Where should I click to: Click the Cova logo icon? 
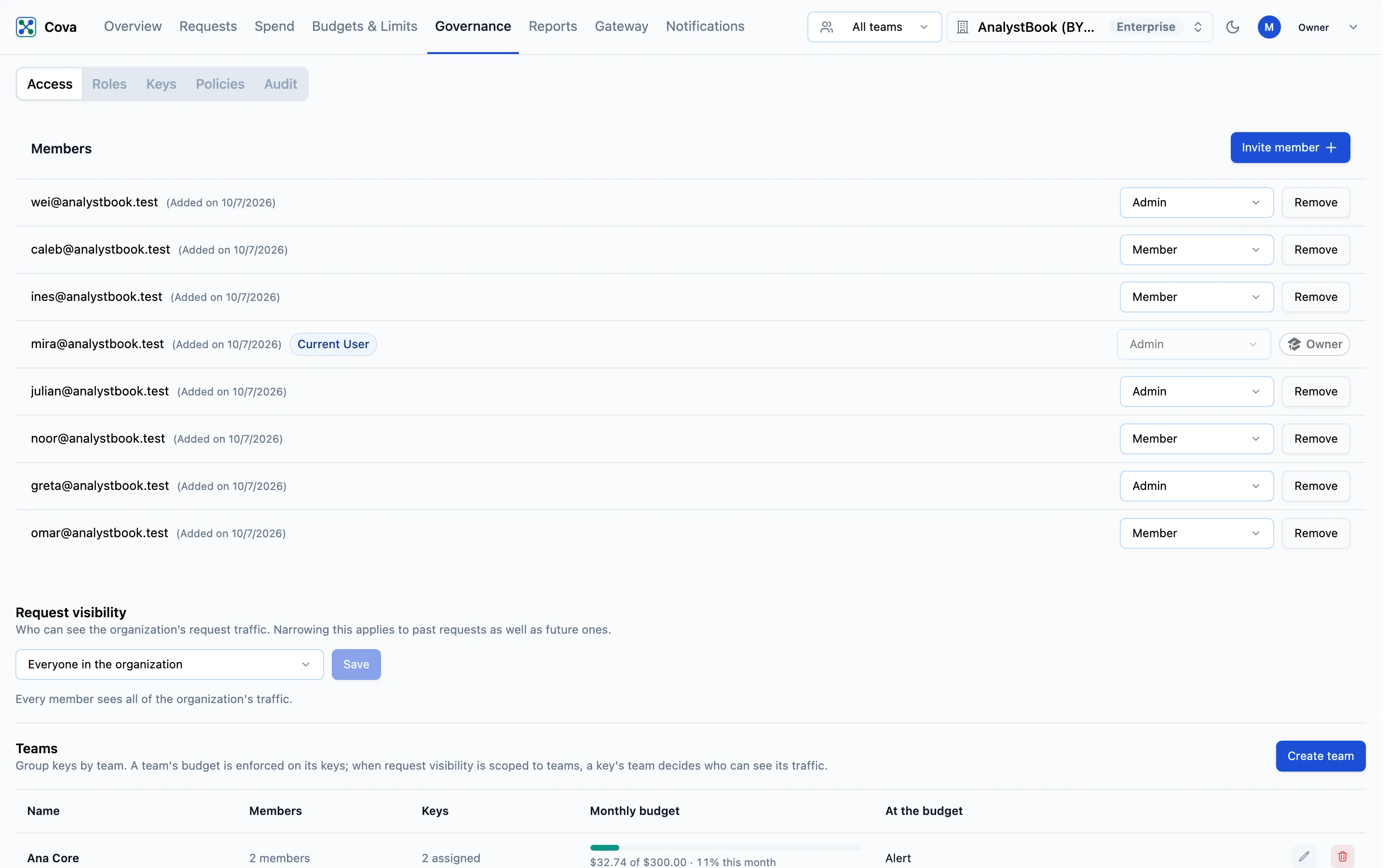click(26, 27)
